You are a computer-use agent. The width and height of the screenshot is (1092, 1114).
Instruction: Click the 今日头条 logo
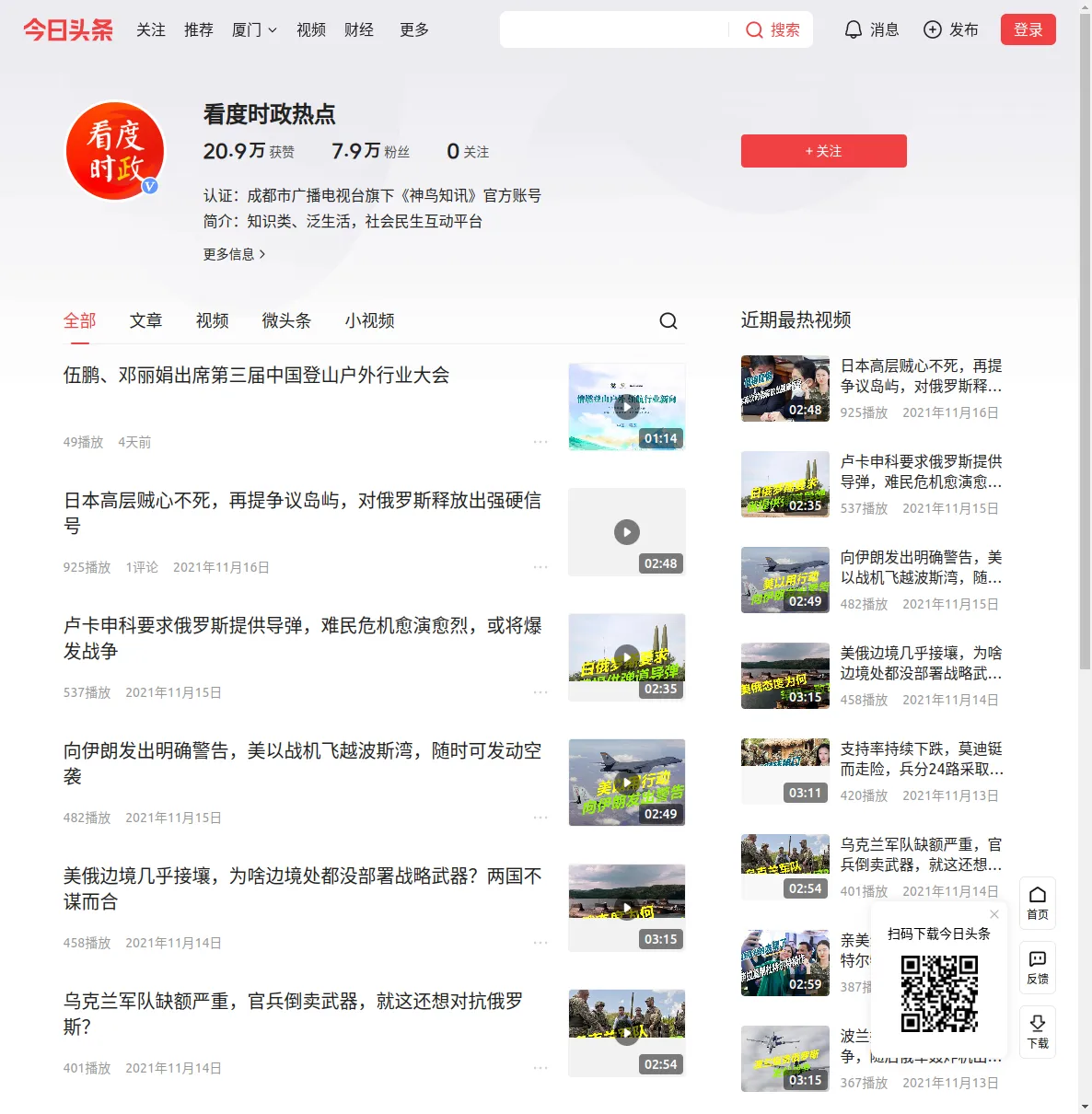68,29
